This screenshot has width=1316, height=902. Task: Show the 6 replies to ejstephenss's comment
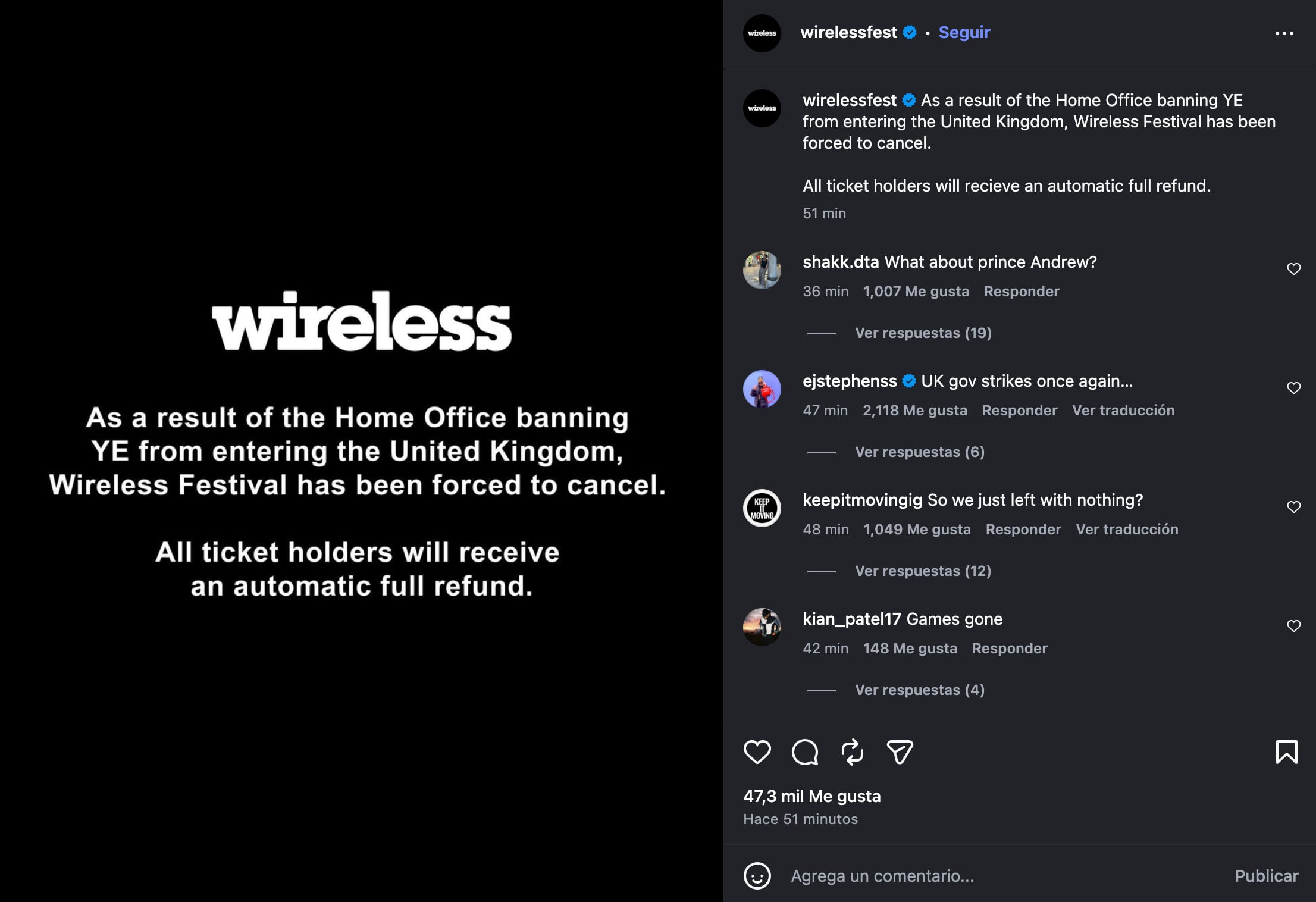(919, 452)
